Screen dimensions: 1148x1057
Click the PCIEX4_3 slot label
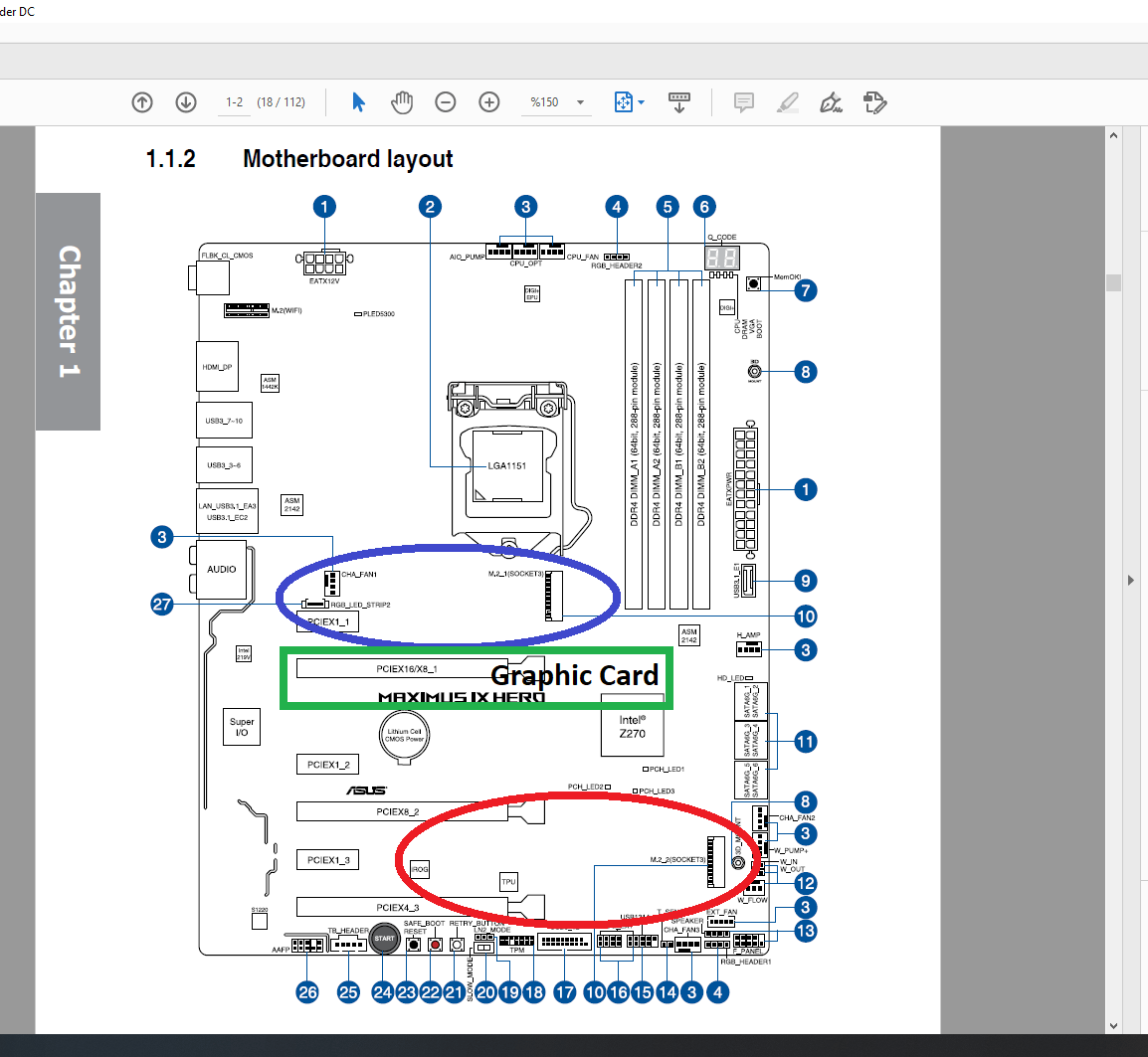398,908
